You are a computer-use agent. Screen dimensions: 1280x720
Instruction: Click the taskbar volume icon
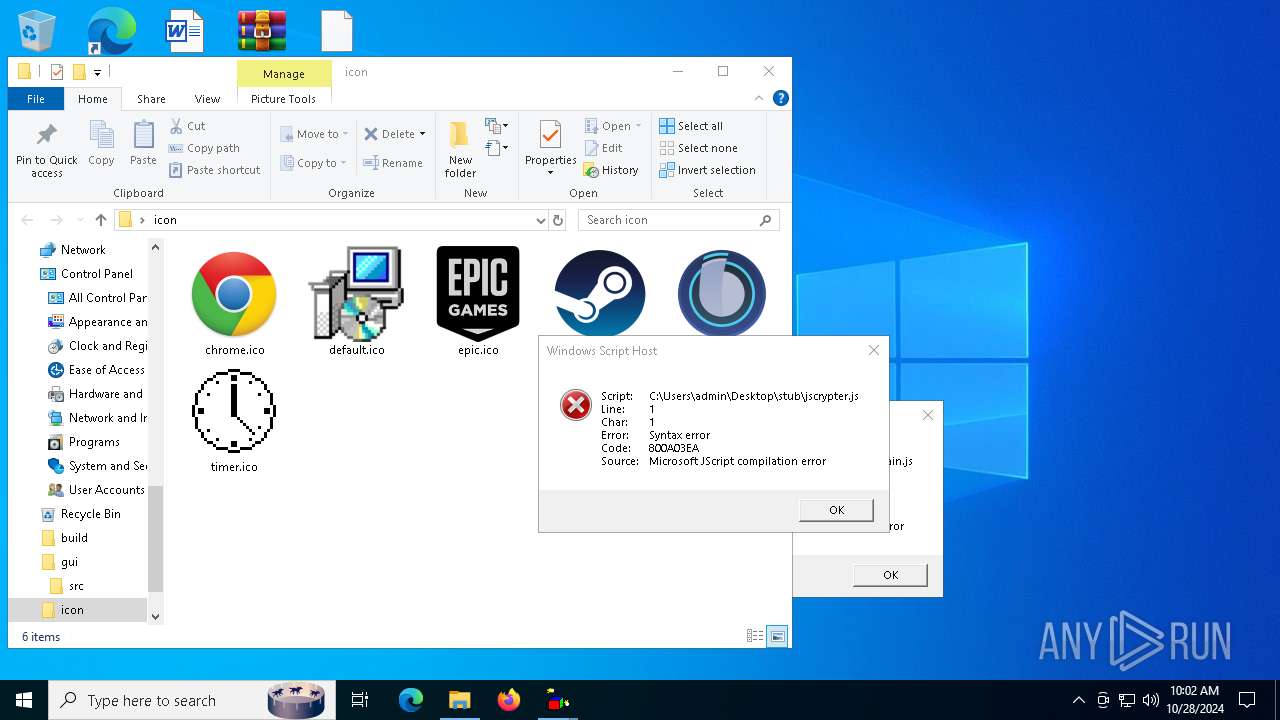point(1150,700)
